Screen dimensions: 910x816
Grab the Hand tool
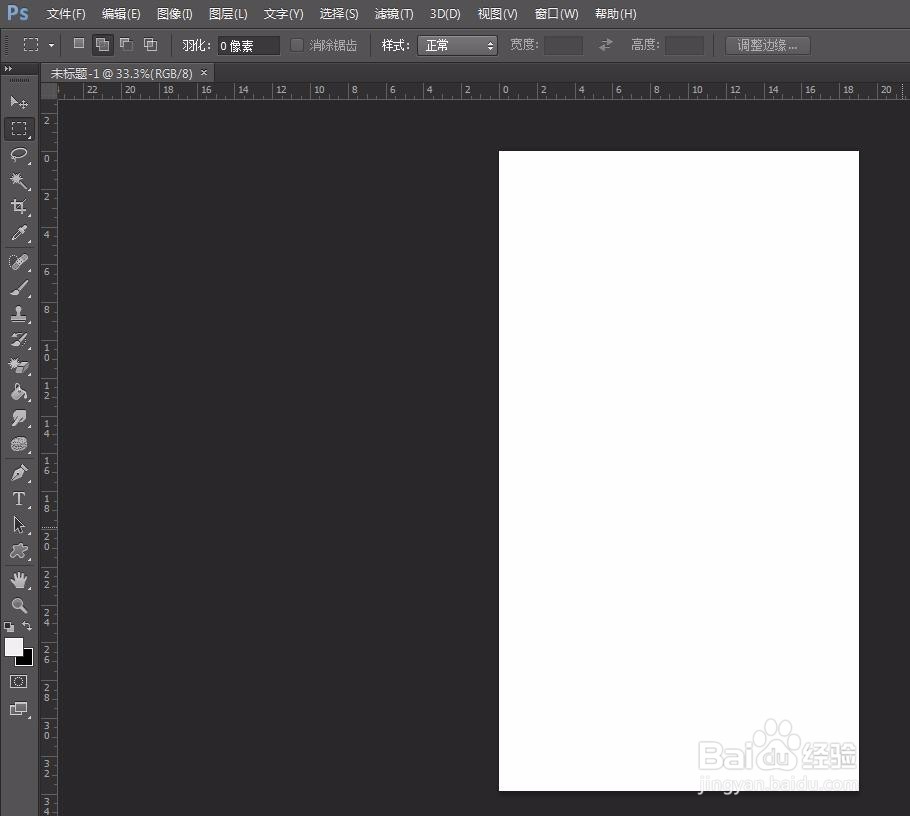[x=18, y=580]
